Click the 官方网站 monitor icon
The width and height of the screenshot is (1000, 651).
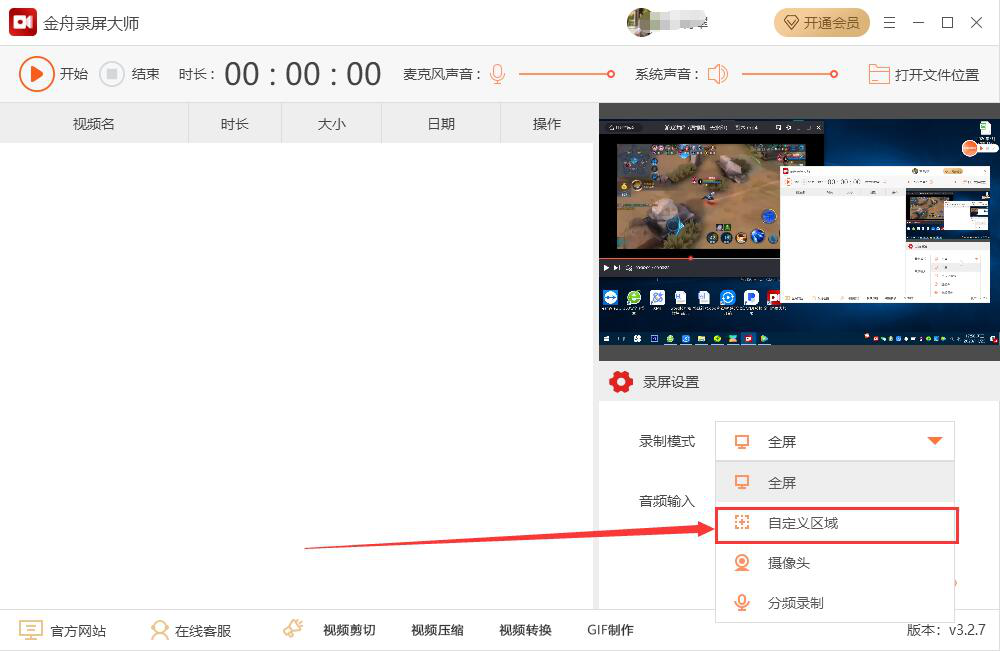coord(31,630)
